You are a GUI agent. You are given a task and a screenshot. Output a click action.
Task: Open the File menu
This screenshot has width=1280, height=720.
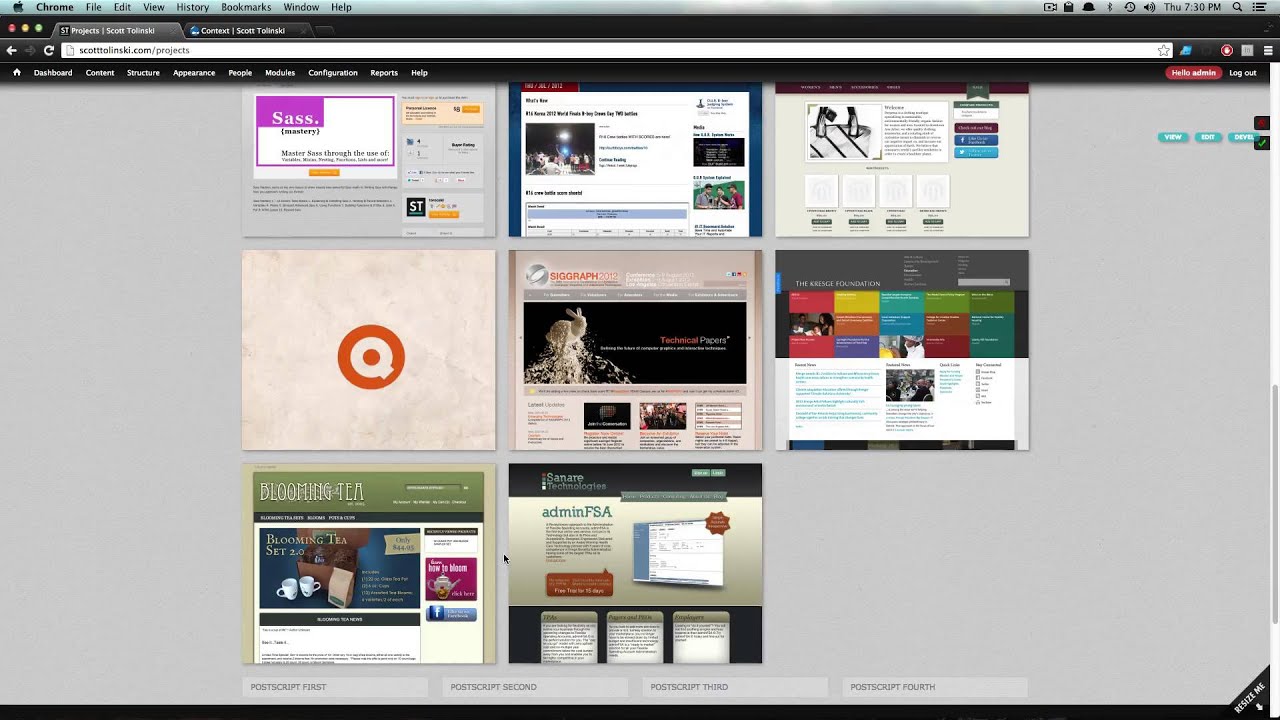(93, 7)
